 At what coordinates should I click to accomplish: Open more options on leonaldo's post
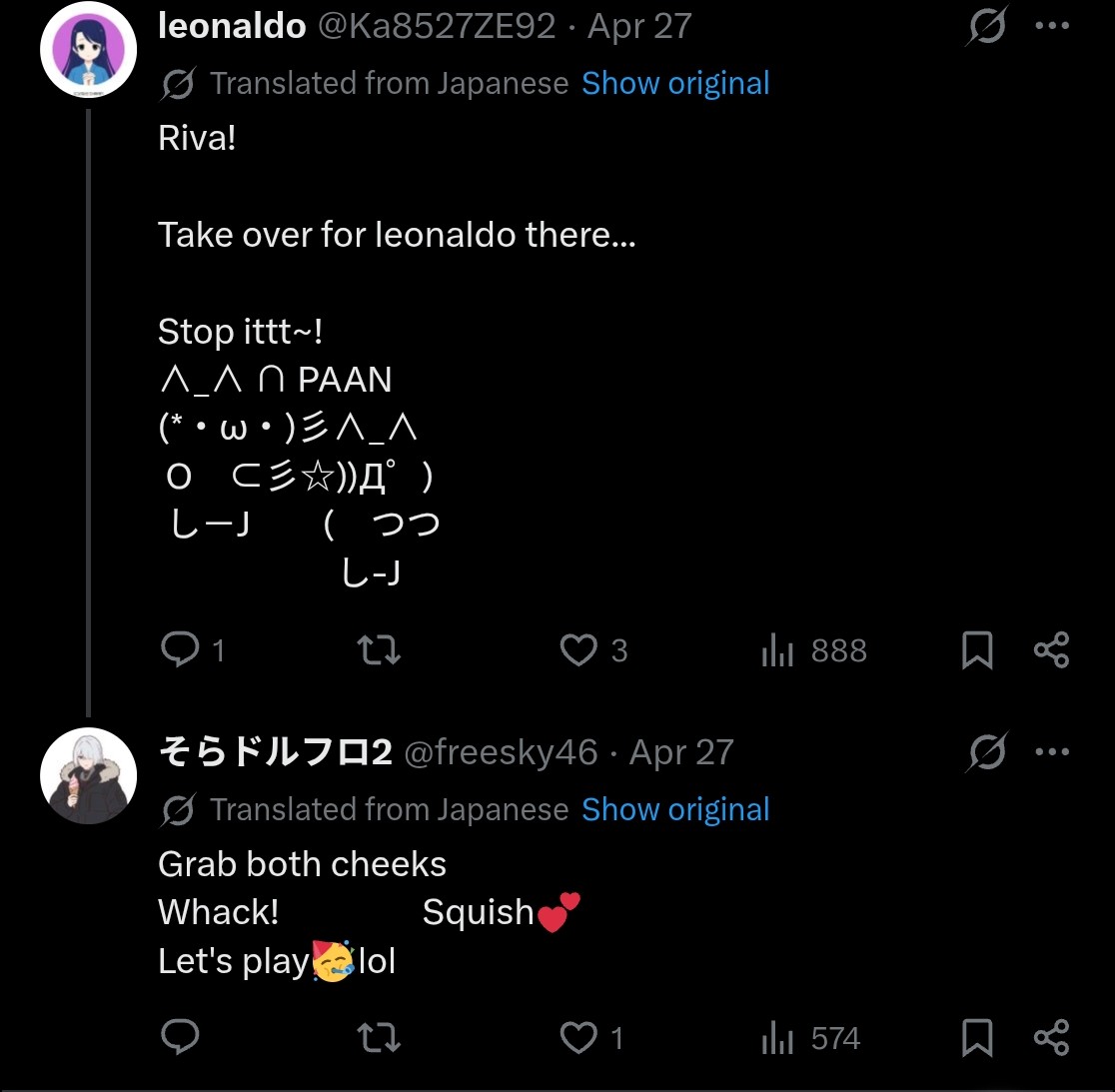[1052, 27]
